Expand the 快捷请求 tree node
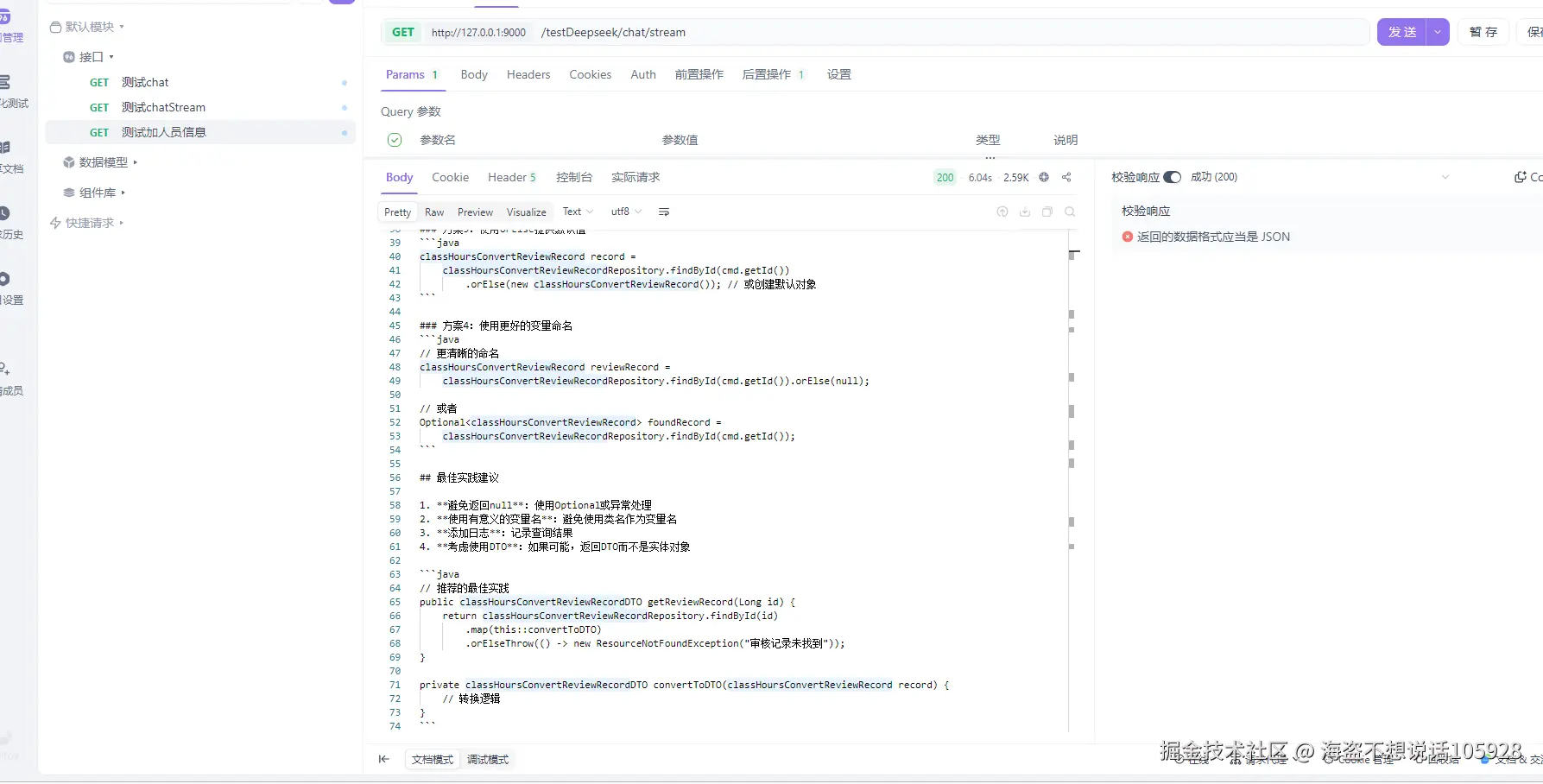The height and width of the screenshot is (784, 1543). tap(121, 223)
